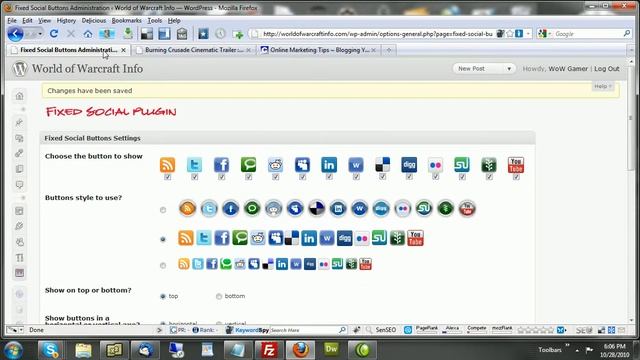
Task: Select the small square buttons style radio
Action: 163,265
